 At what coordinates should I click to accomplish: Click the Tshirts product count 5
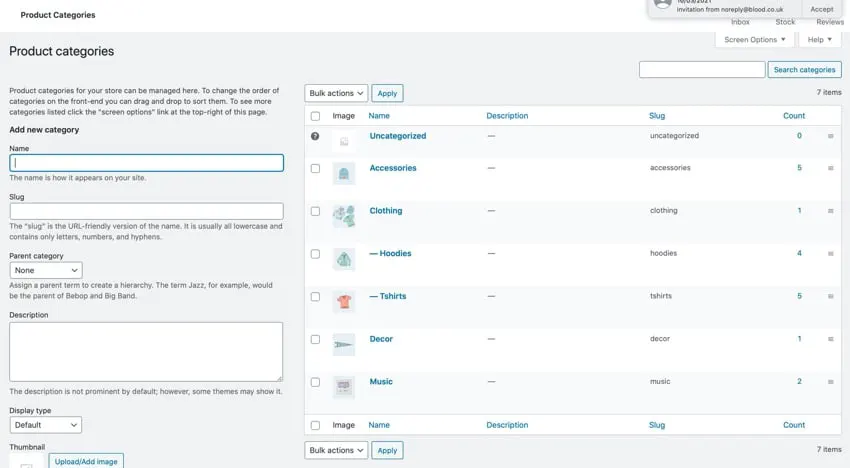pos(799,296)
